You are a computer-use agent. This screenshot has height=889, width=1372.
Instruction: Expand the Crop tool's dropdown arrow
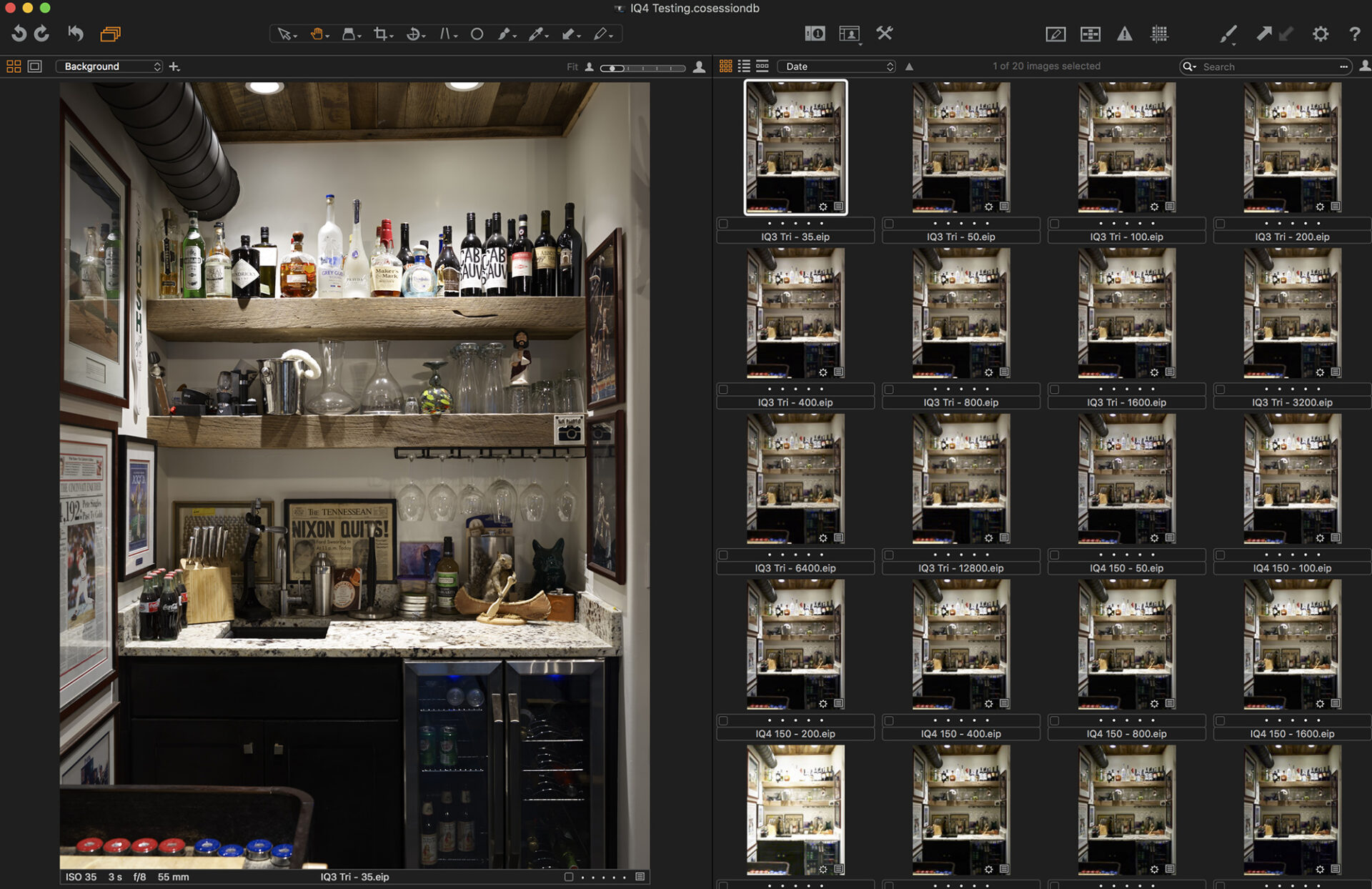(x=392, y=35)
